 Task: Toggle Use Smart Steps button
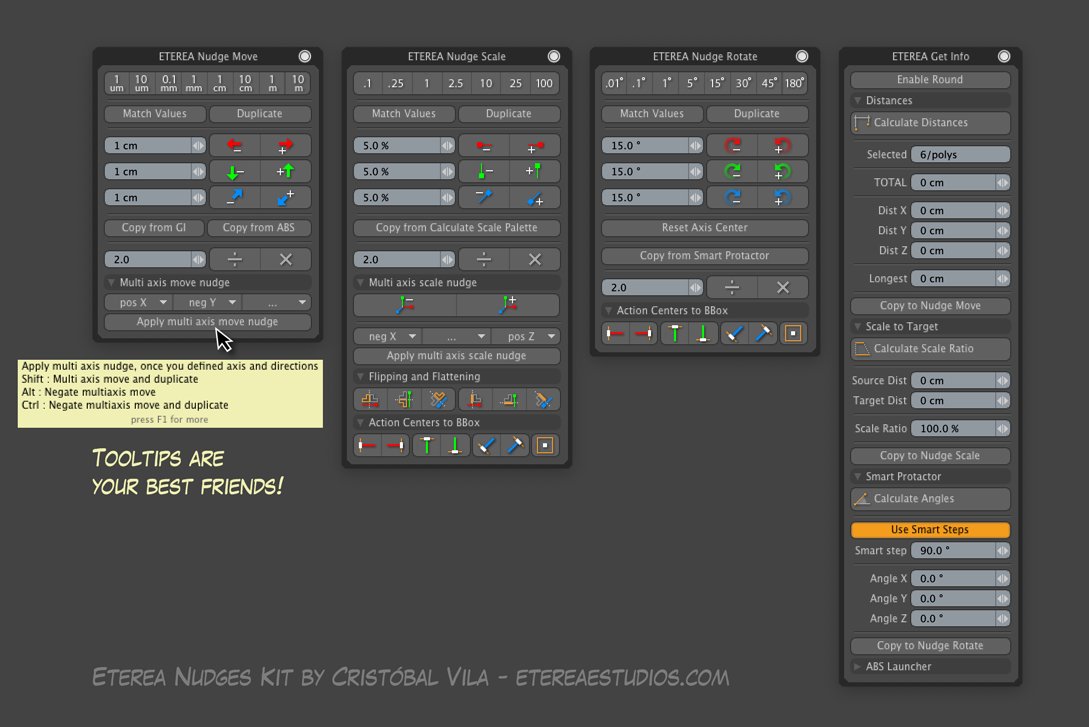(930, 530)
